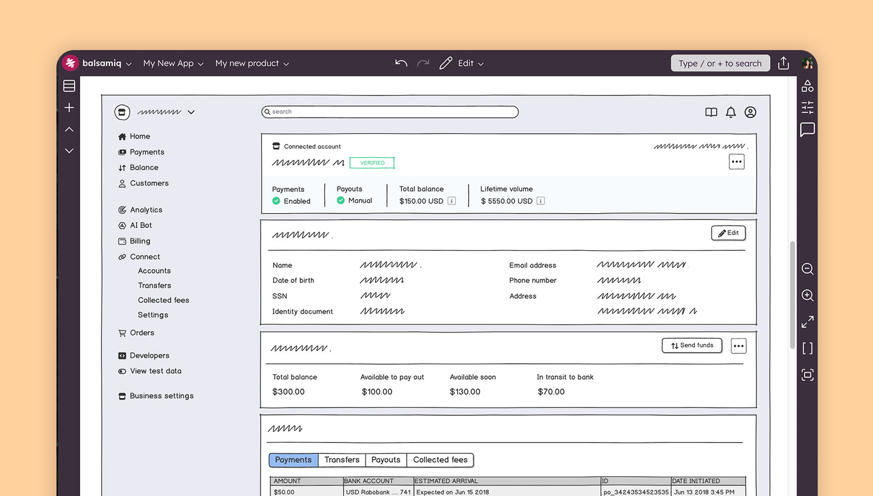Click the zoom in magnifier icon

tap(807, 296)
